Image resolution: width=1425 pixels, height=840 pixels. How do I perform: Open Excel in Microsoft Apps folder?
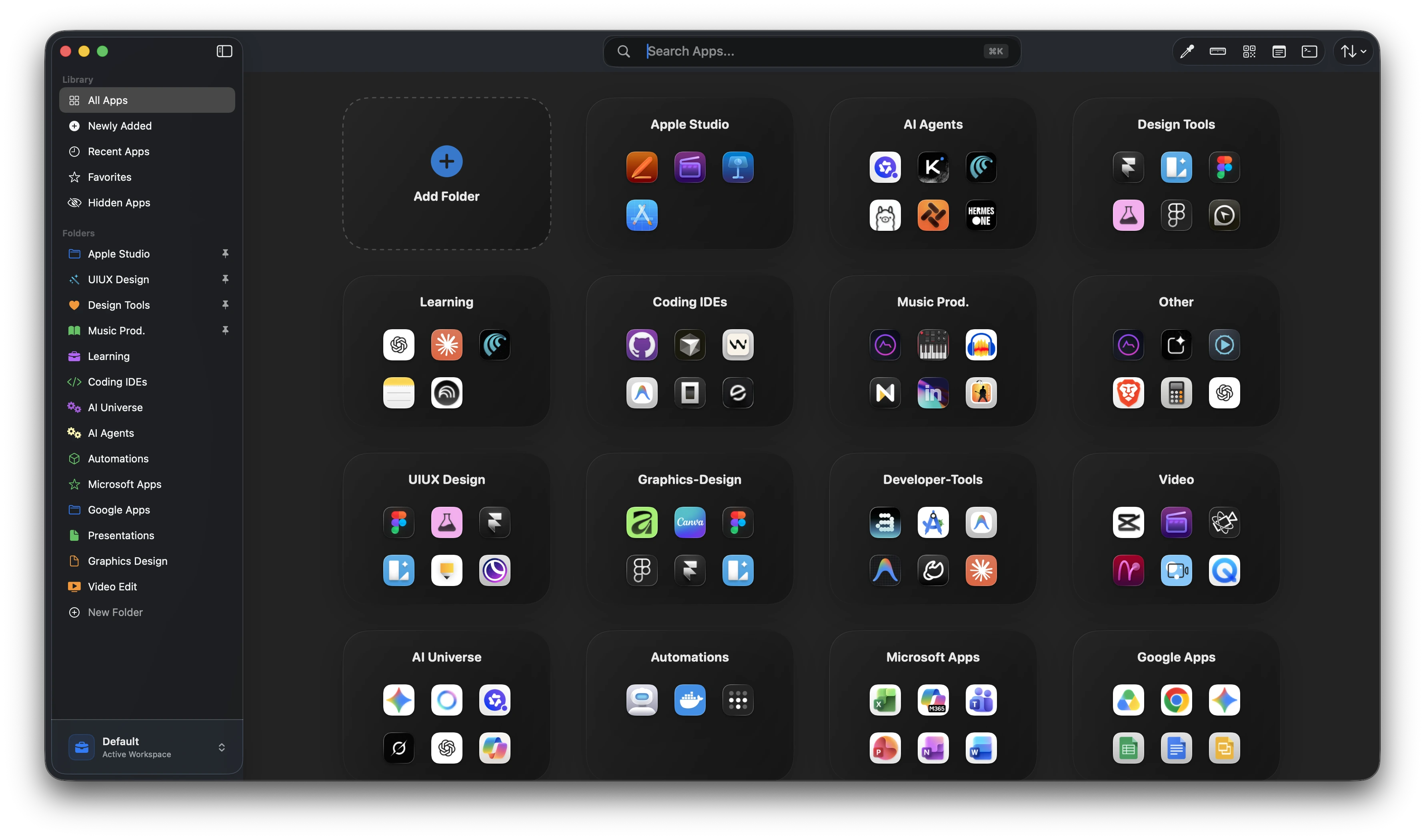(x=885, y=700)
